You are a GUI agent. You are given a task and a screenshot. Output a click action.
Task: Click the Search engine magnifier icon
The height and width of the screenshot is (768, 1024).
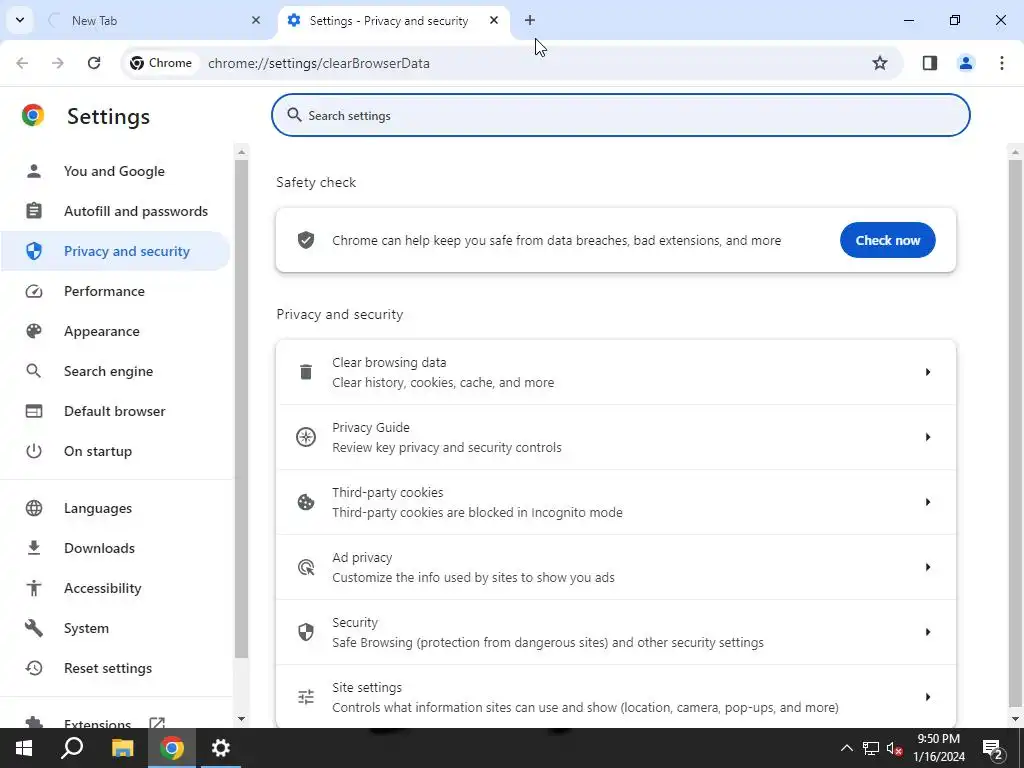pyautogui.click(x=33, y=371)
